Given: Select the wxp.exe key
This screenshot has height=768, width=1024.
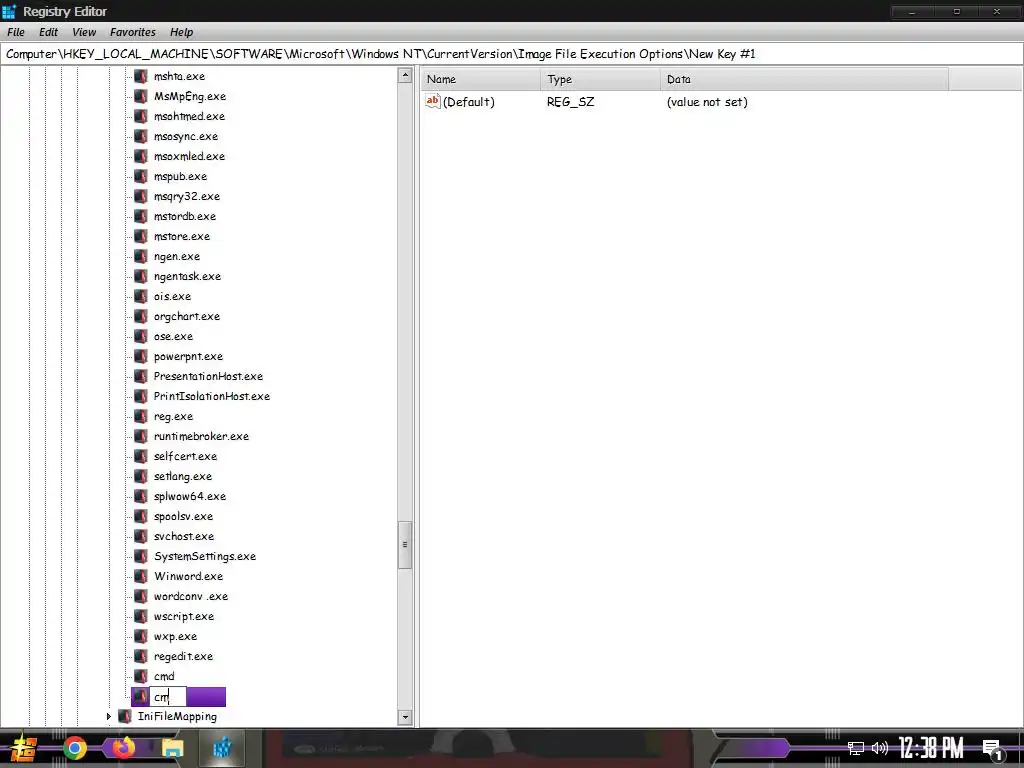Looking at the screenshot, I should [175, 637].
